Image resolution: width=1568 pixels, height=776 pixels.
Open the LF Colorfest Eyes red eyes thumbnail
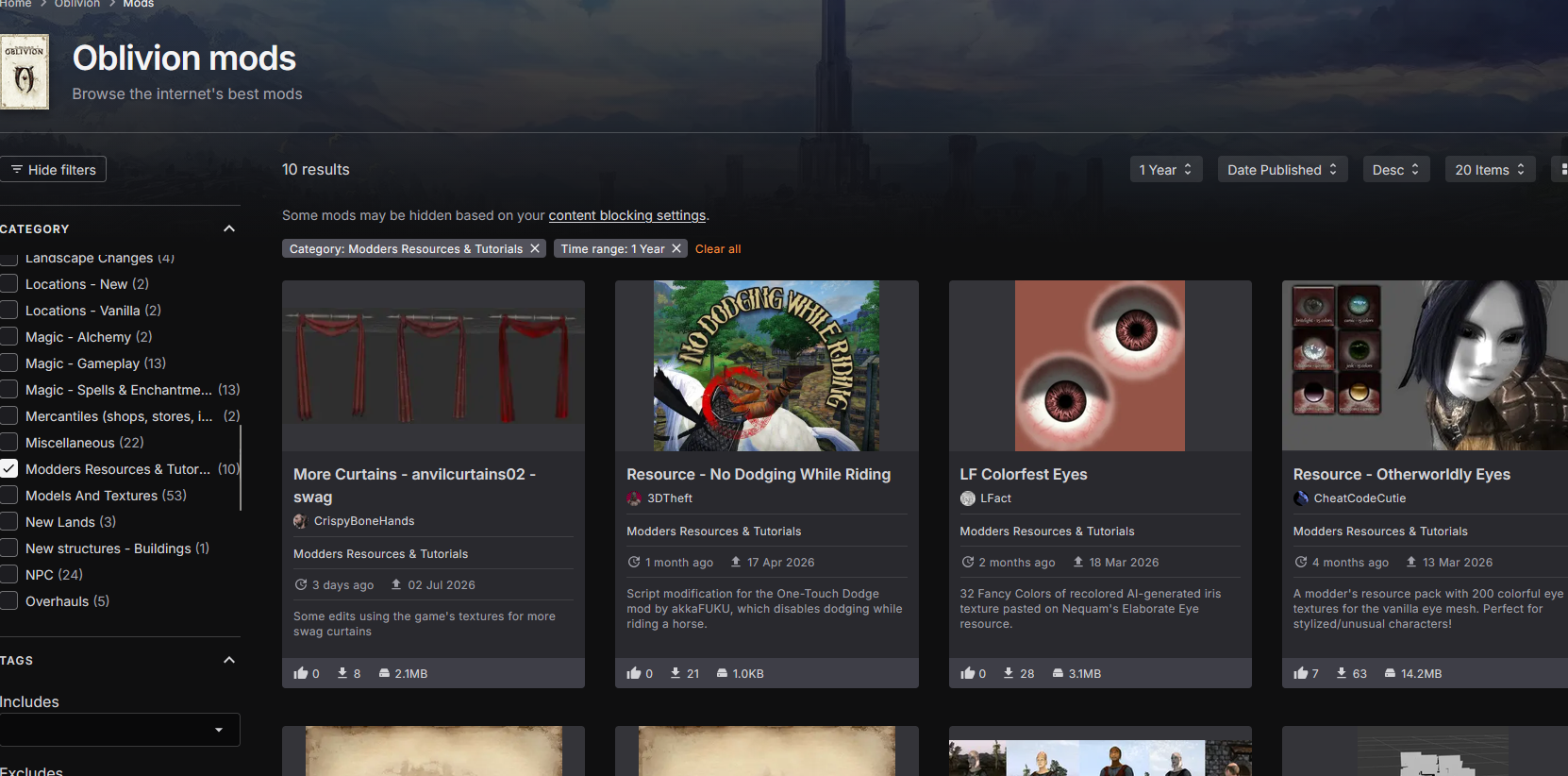[1100, 365]
